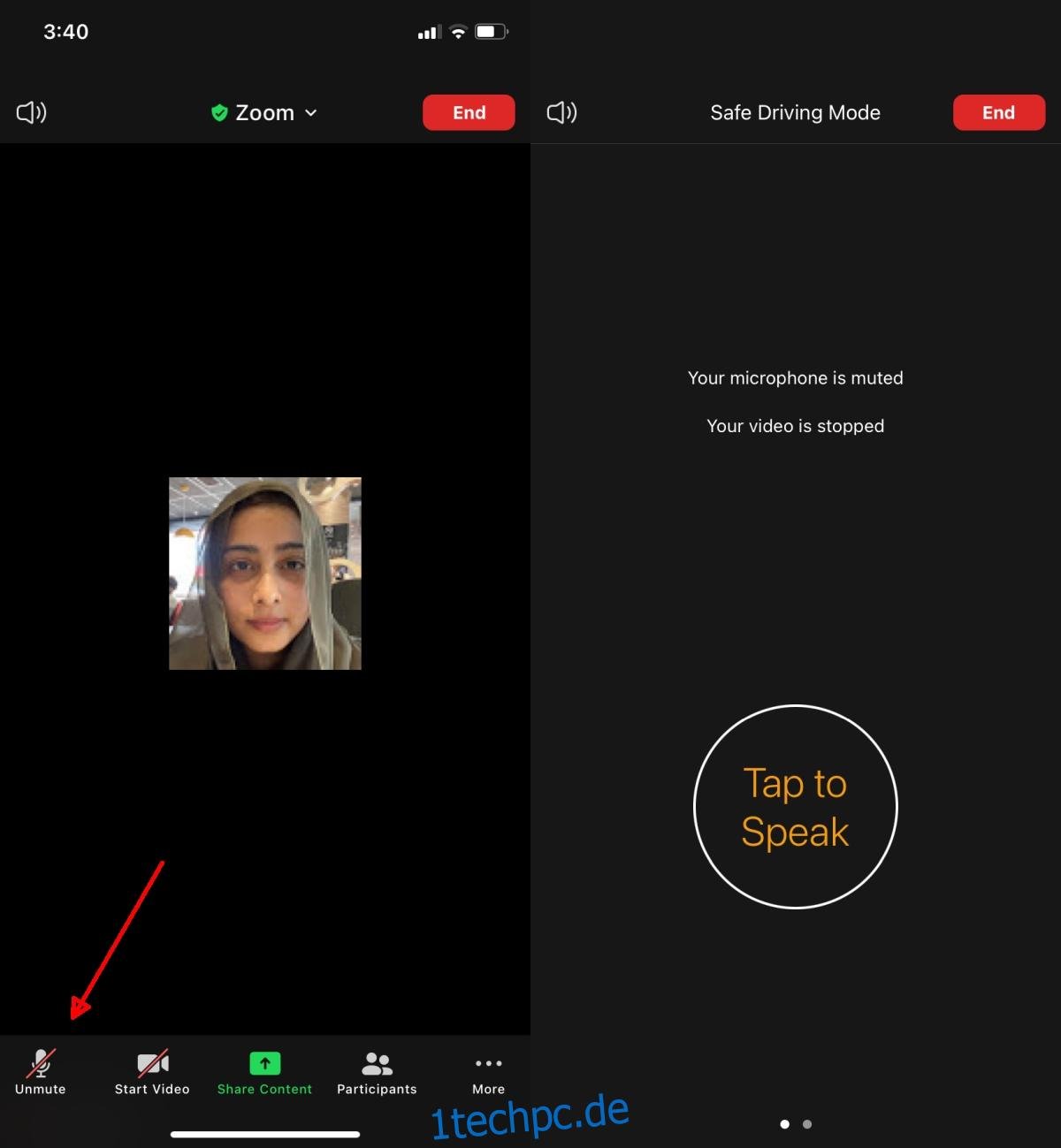Tap the speaker icon in the Zoom meeting screen

point(32,112)
